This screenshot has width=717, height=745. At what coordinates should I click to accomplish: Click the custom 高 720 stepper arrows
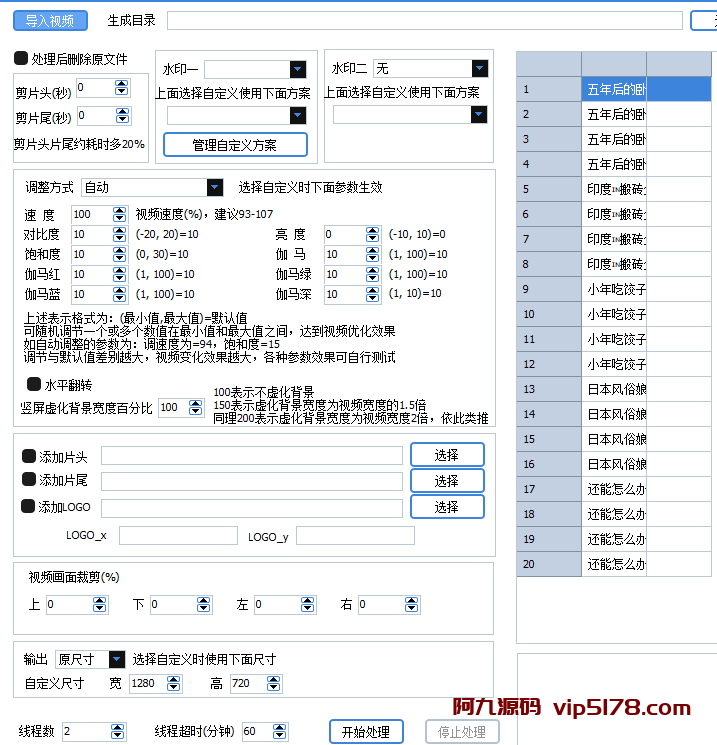point(273,683)
